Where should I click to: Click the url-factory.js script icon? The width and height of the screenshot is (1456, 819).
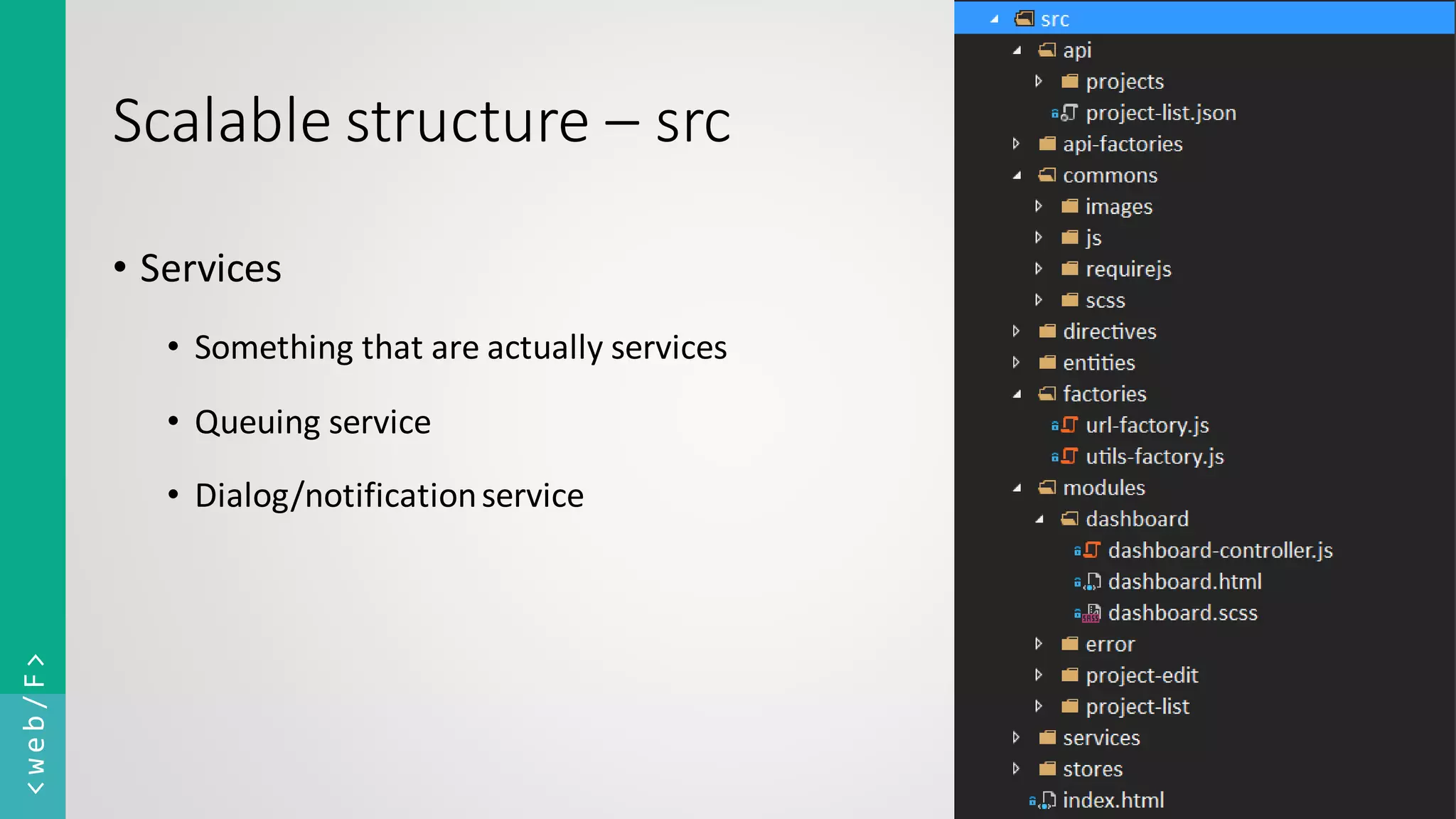tap(1069, 425)
